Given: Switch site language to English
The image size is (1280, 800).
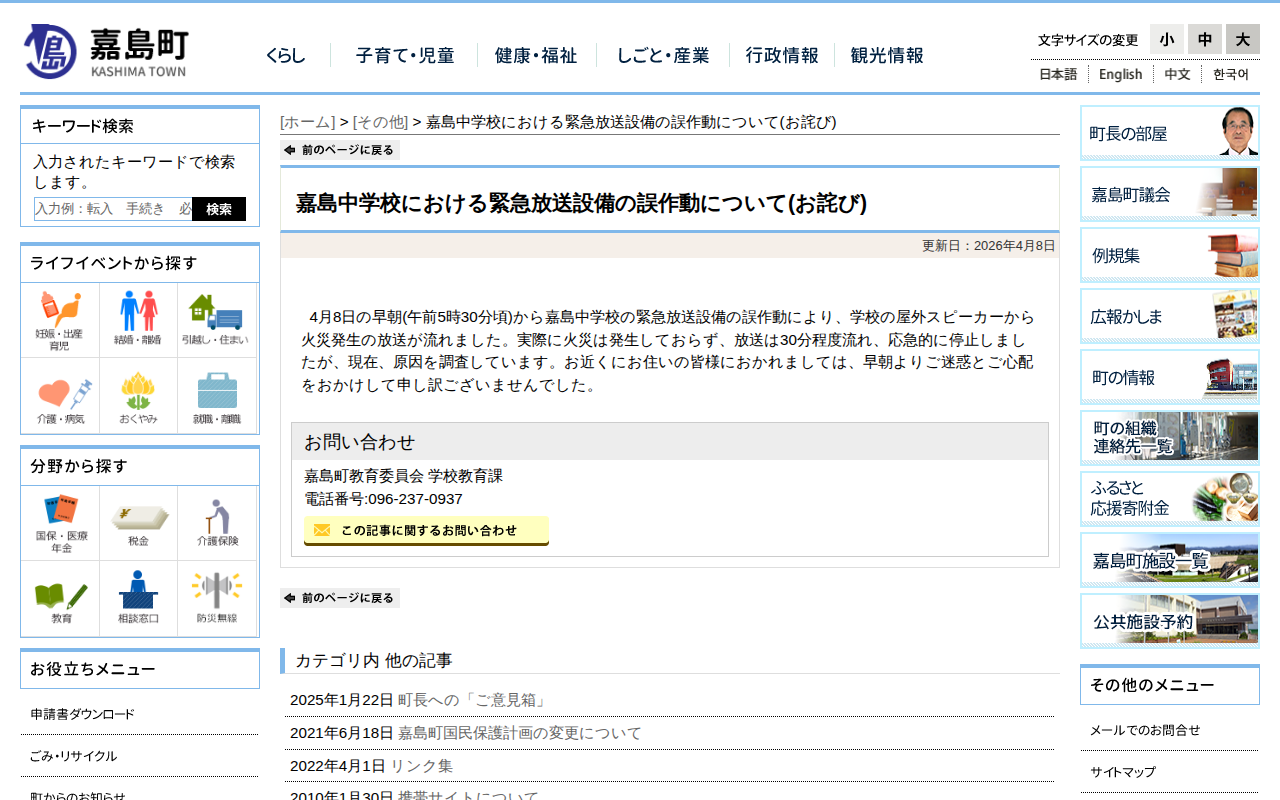Looking at the screenshot, I should click(x=1120, y=74).
